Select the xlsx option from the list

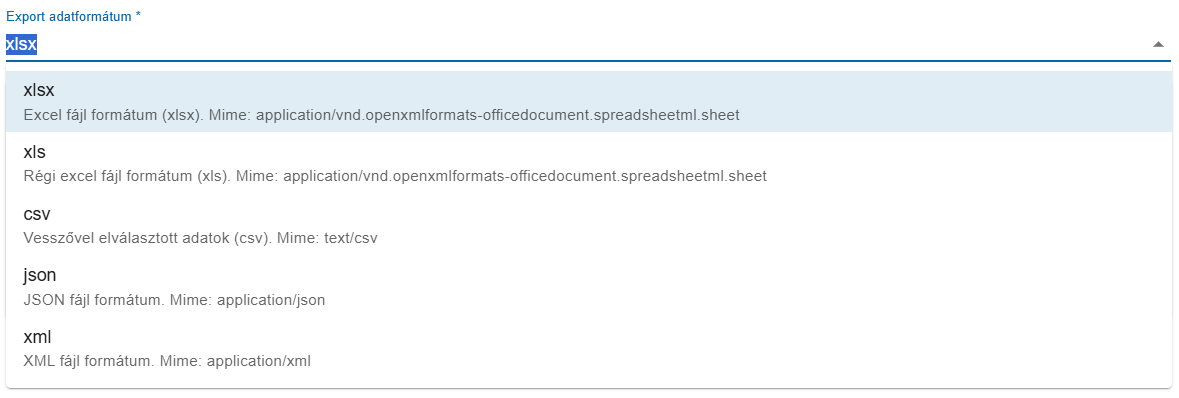click(589, 102)
